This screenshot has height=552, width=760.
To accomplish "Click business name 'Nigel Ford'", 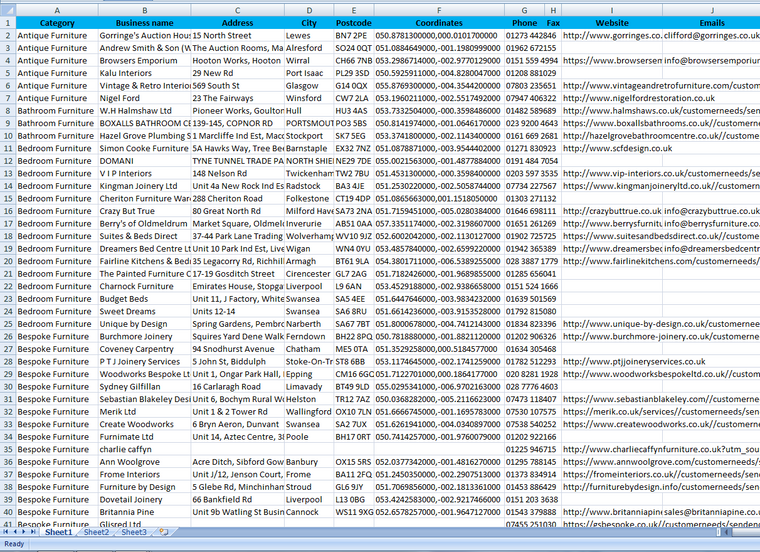I will pos(144,98).
